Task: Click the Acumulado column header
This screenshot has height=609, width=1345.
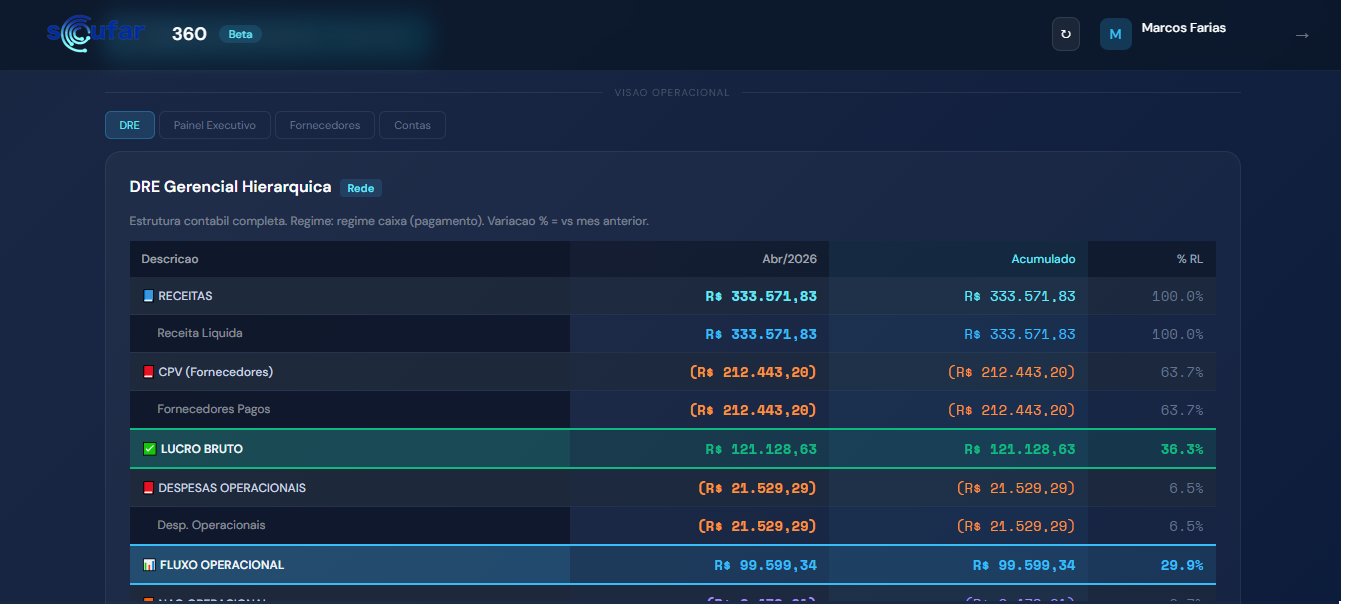Action: click(1043, 259)
